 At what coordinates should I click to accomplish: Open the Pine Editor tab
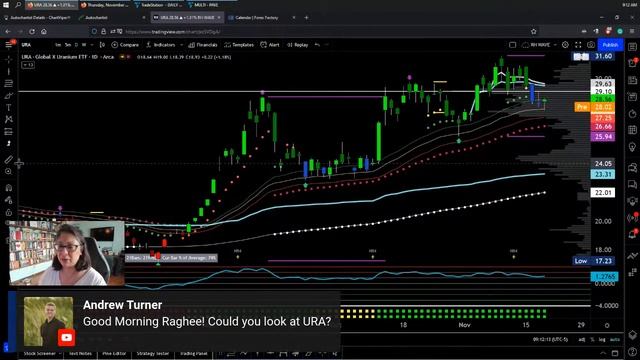tap(114, 353)
